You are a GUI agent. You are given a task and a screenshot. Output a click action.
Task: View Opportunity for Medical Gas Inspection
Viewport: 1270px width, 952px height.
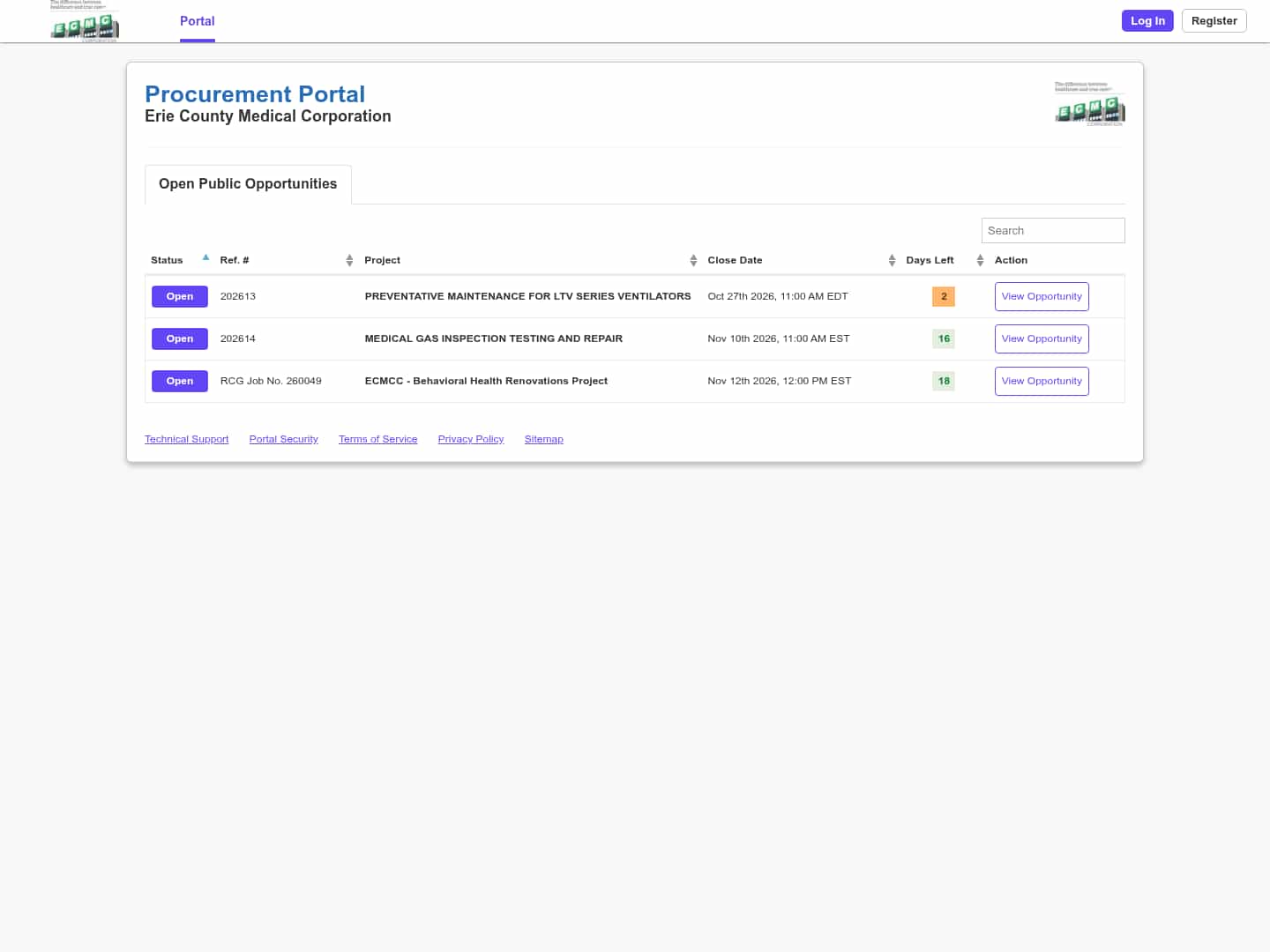[x=1042, y=338]
